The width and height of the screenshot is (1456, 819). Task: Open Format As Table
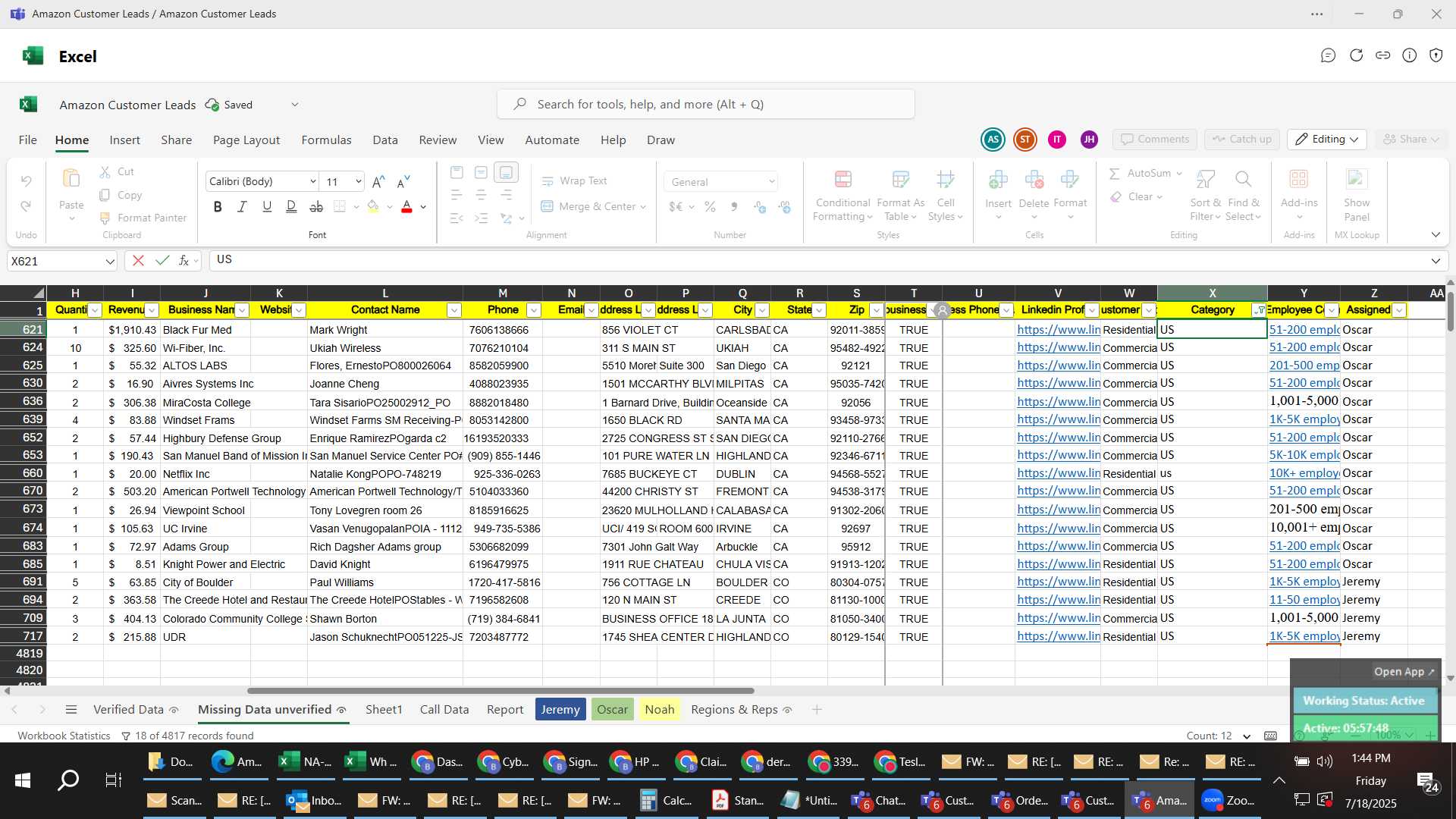click(900, 196)
